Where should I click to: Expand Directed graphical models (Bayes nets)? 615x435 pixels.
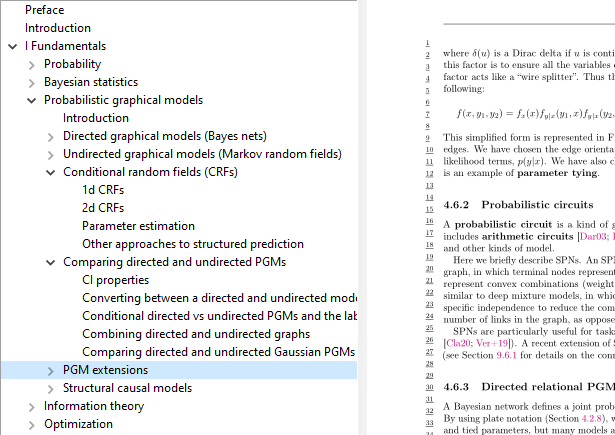pyautogui.click(x=51, y=137)
